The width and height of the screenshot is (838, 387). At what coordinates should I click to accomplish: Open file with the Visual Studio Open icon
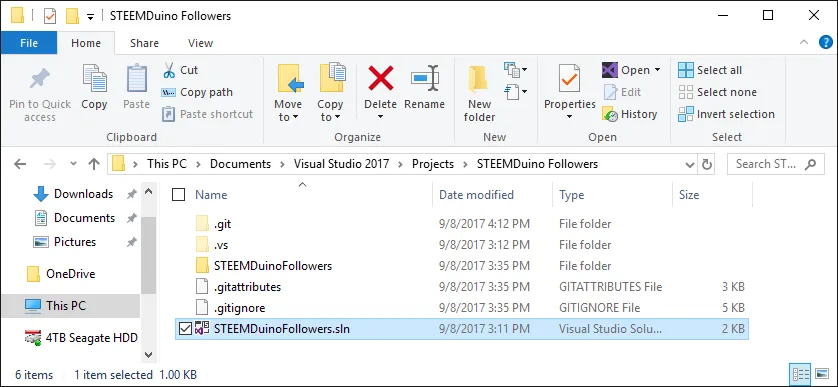pyautogui.click(x=610, y=70)
